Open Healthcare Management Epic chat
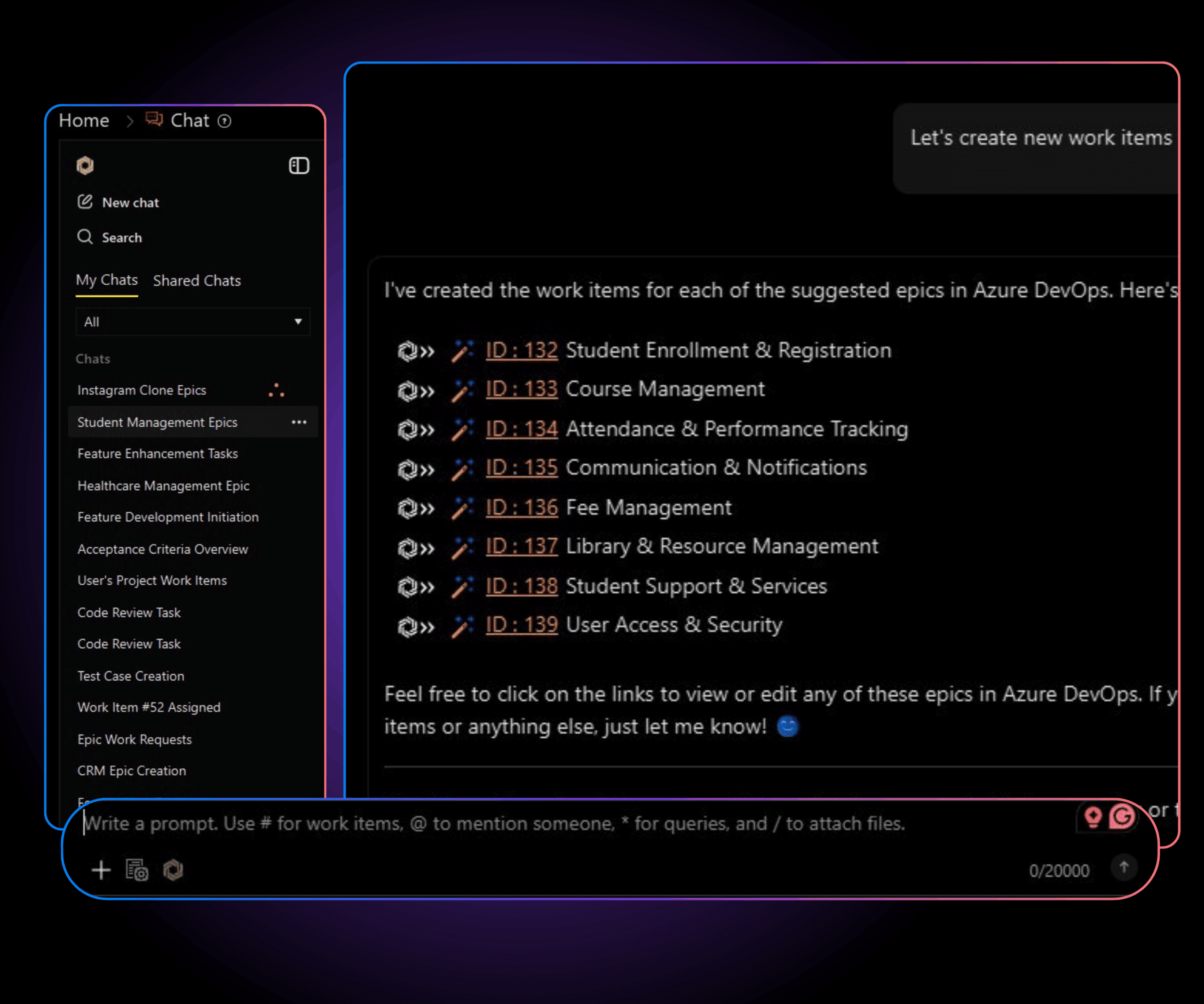This screenshot has height=1004, width=1204. (x=163, y=486)
